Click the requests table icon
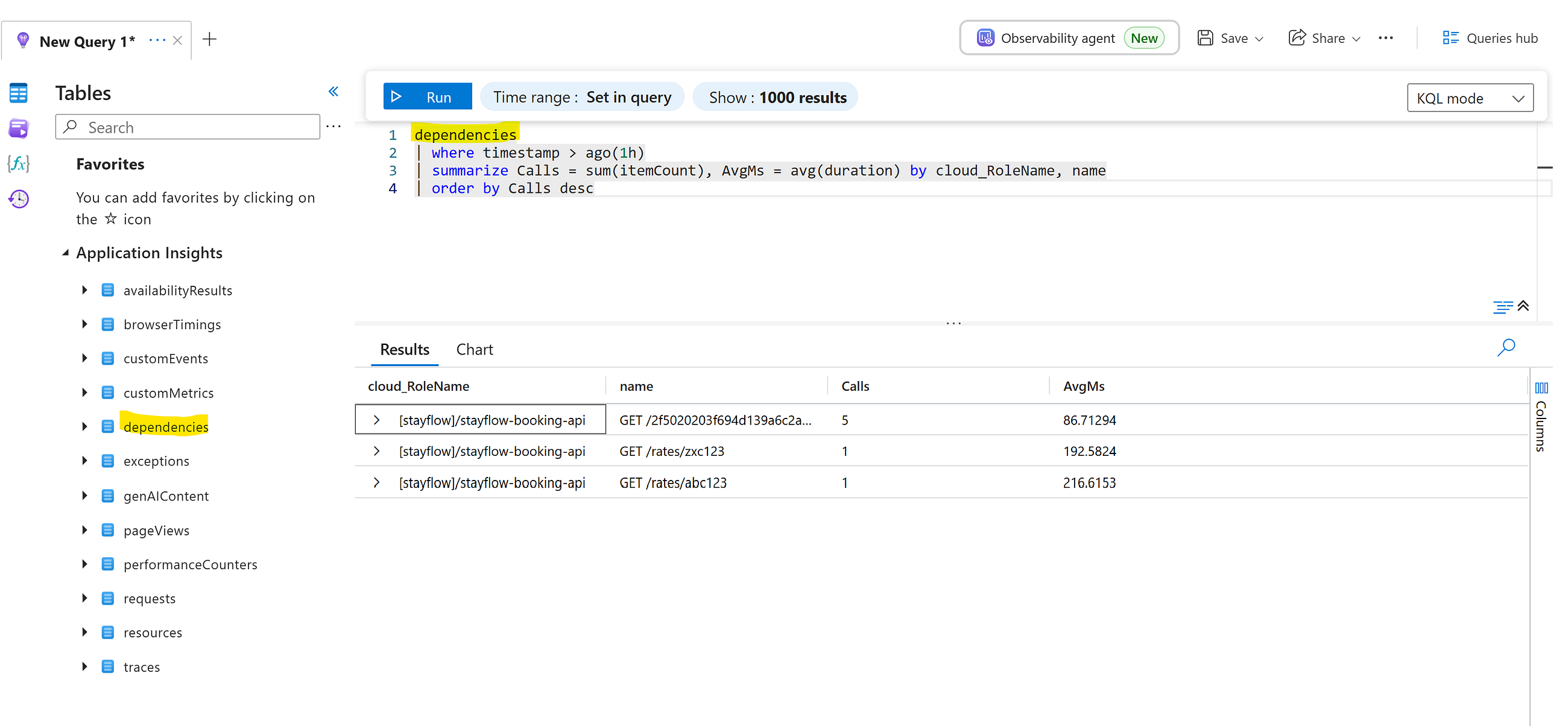This screenshot has width=1568, height=726. coord(108,598)
